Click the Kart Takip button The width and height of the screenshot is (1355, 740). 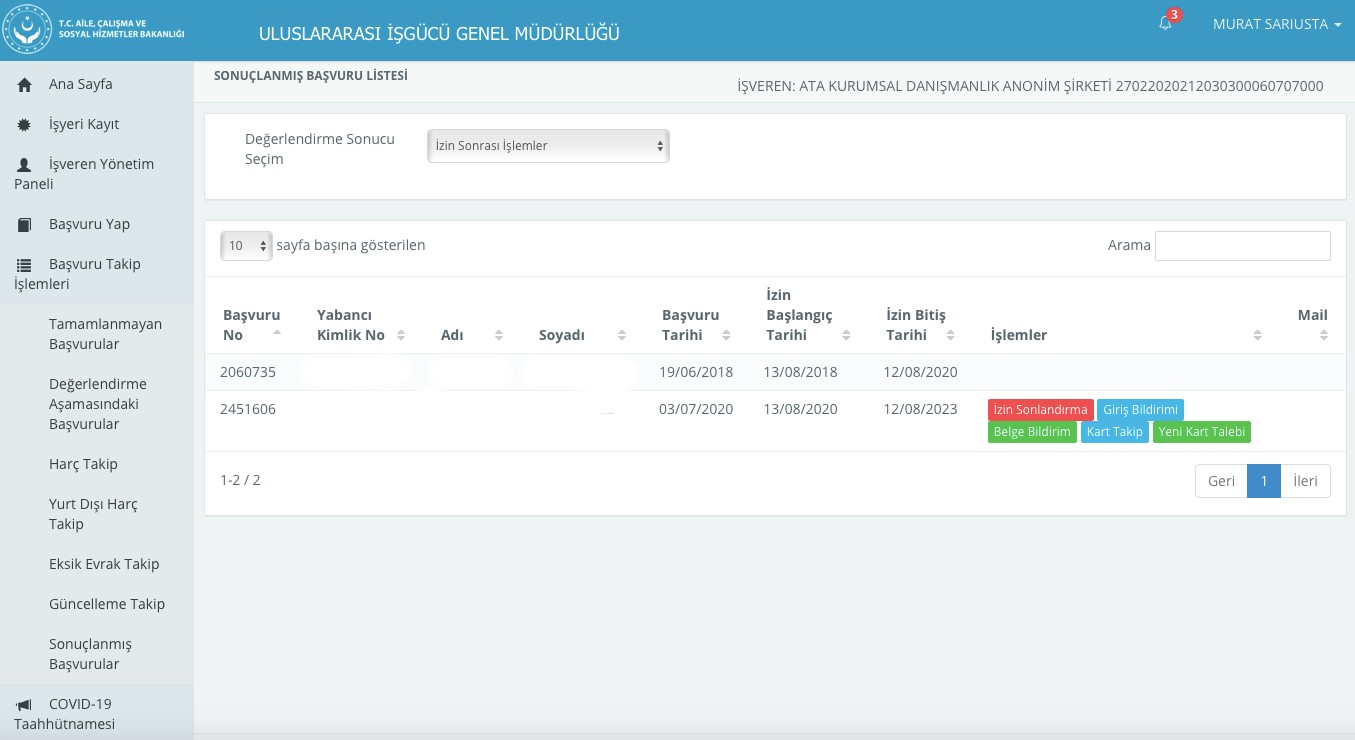pyautogui.click(x=1114, y=432)
